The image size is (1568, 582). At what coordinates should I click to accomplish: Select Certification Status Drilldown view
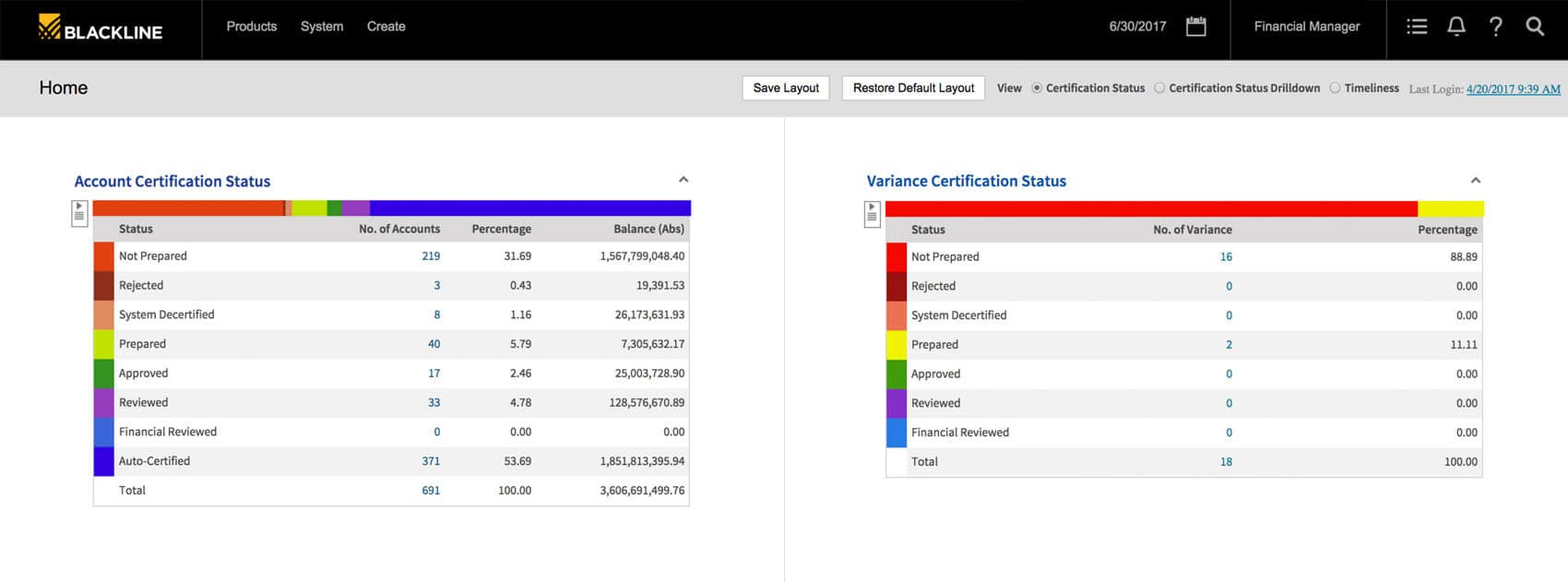1159,89
